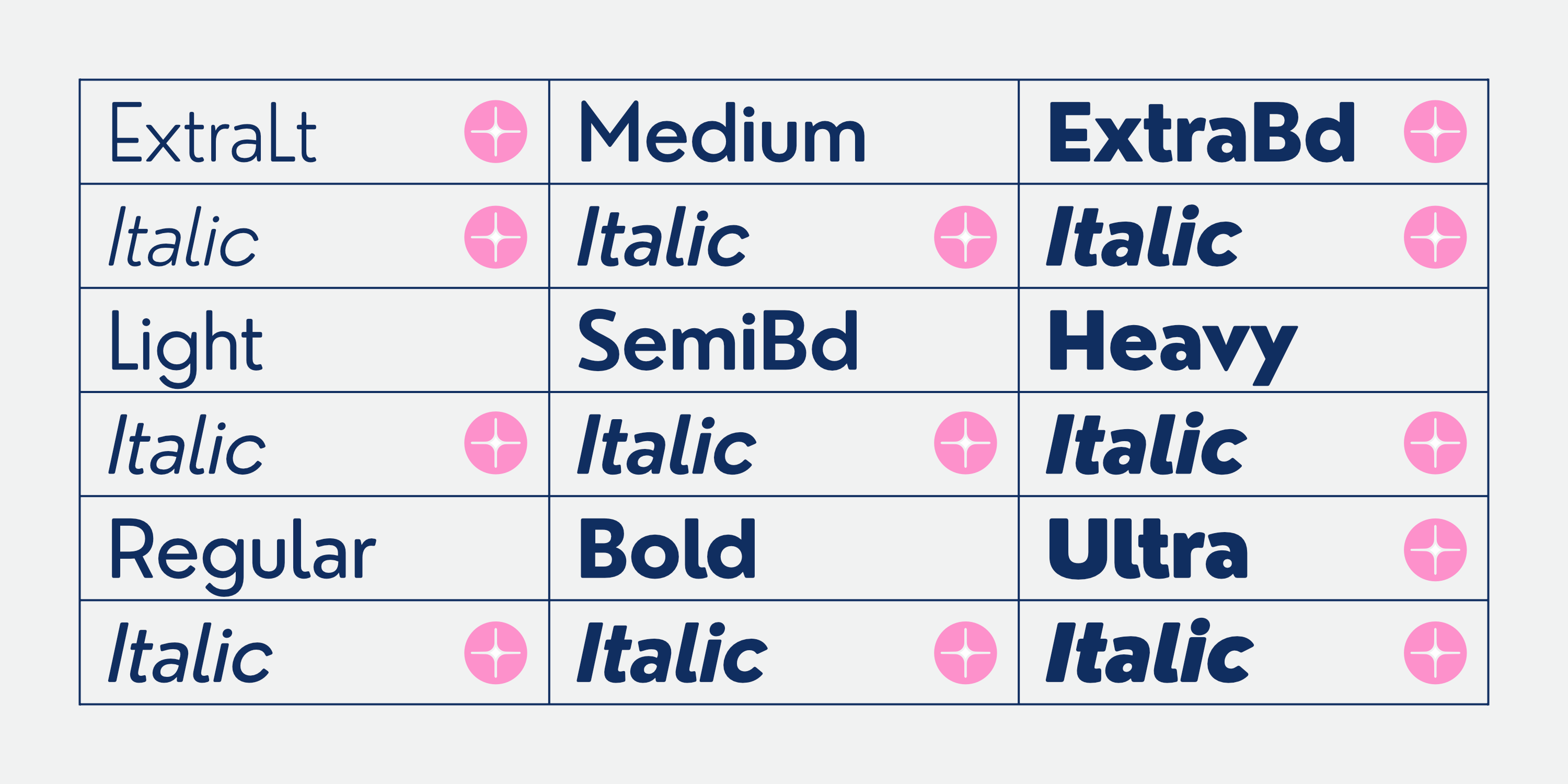
Task: Click the sparkle icon for Light Italic
Action: (495, 443)
